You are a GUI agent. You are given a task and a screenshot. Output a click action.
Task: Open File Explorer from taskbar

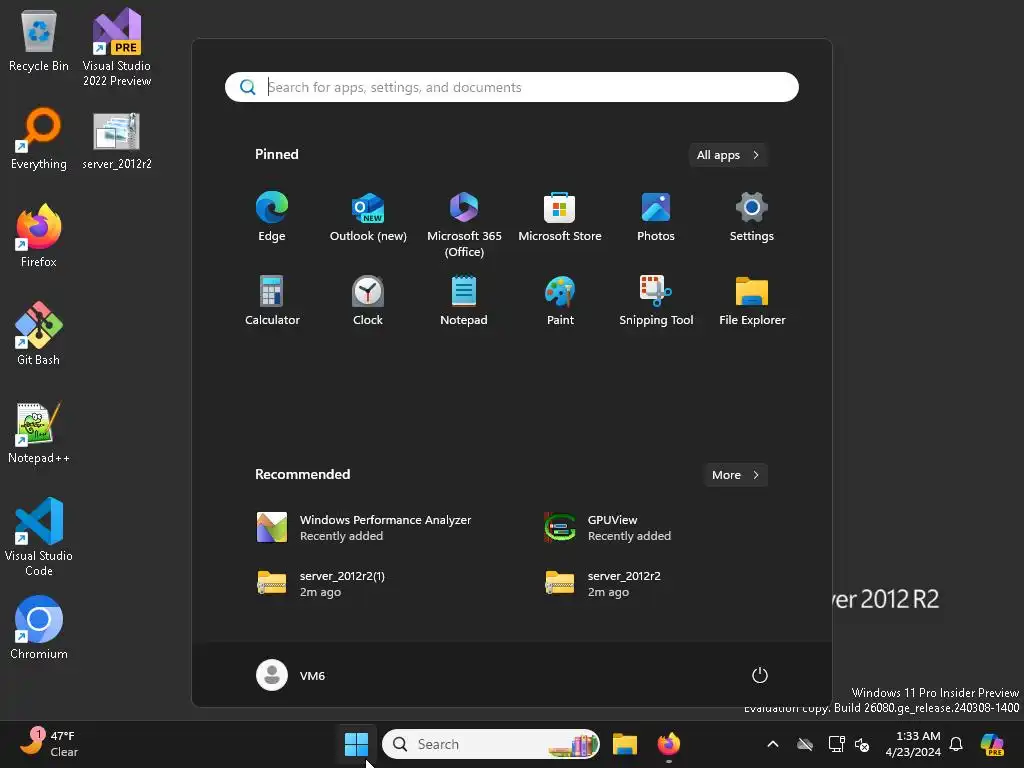tap(625, 744)
